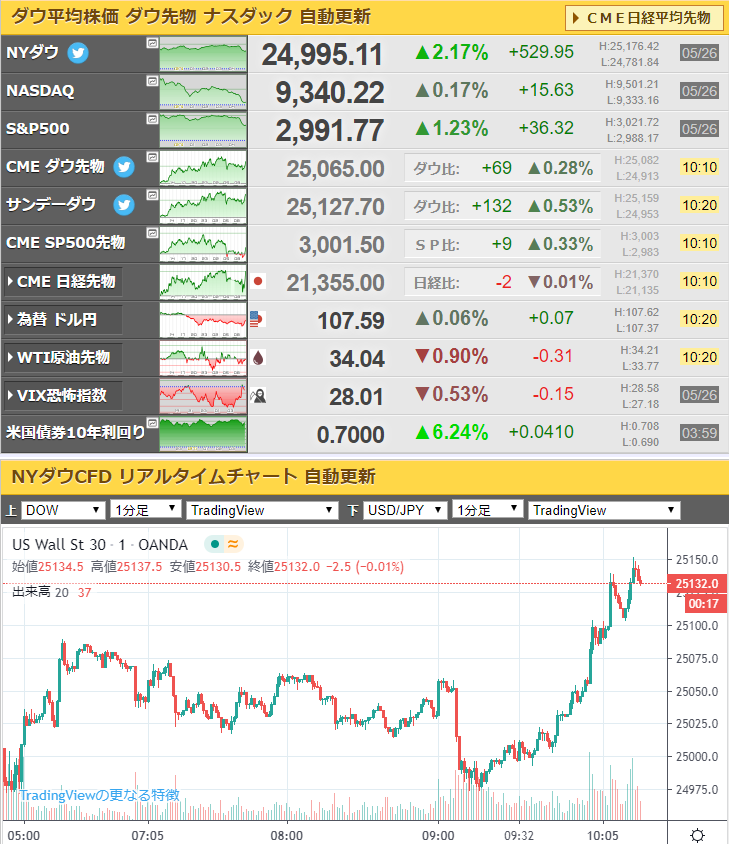
Task: Click TradingViewの更なる特徴 link
Action: (x=100, y=795)
